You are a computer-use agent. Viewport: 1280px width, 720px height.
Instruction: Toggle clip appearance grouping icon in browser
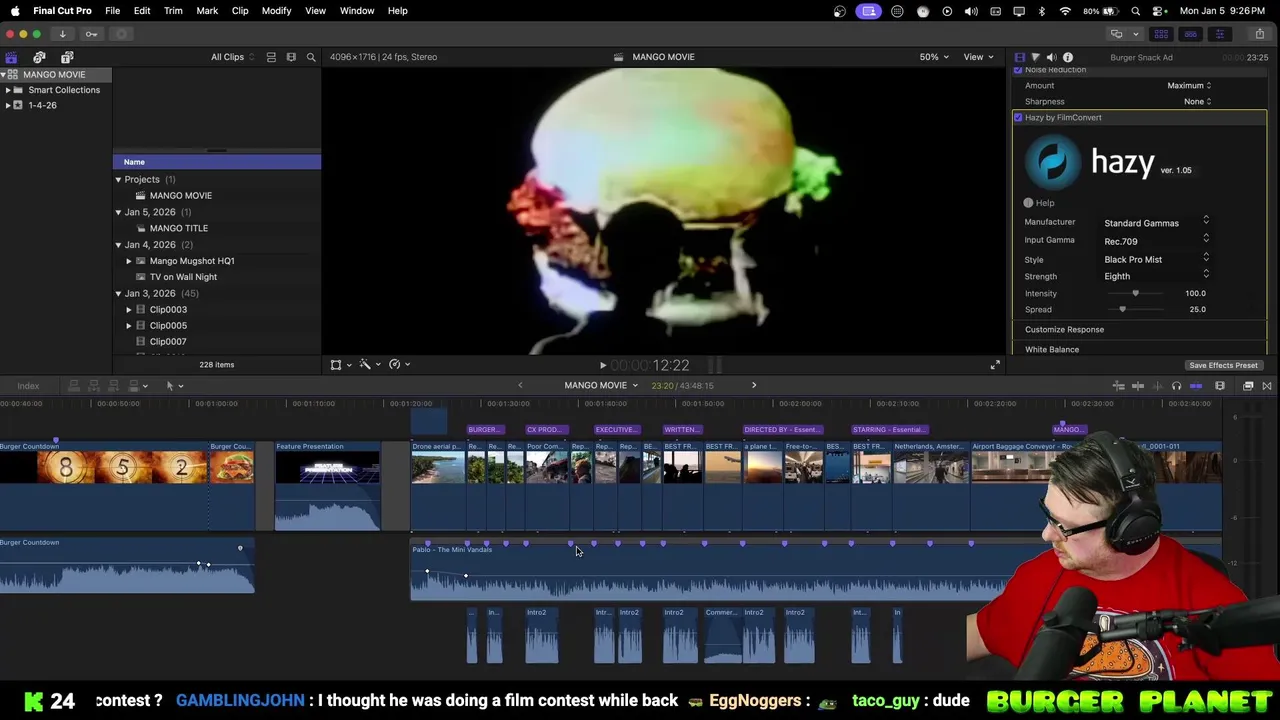(x=271, y=57)
